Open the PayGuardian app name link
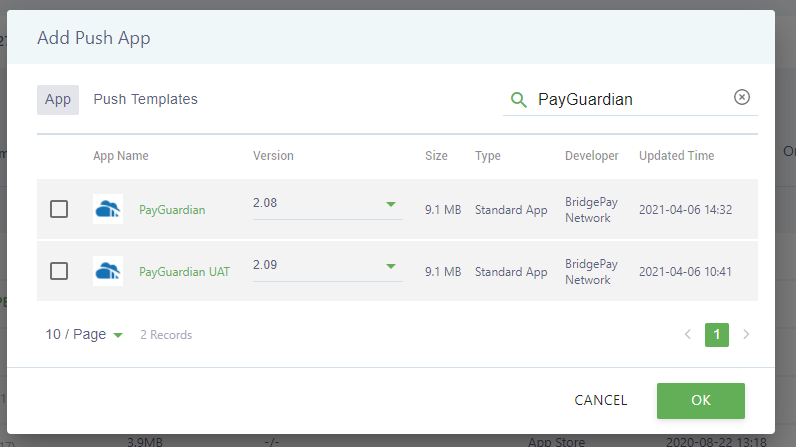The height and width of the screenshot is (447, 796). (x=172, y=210)
